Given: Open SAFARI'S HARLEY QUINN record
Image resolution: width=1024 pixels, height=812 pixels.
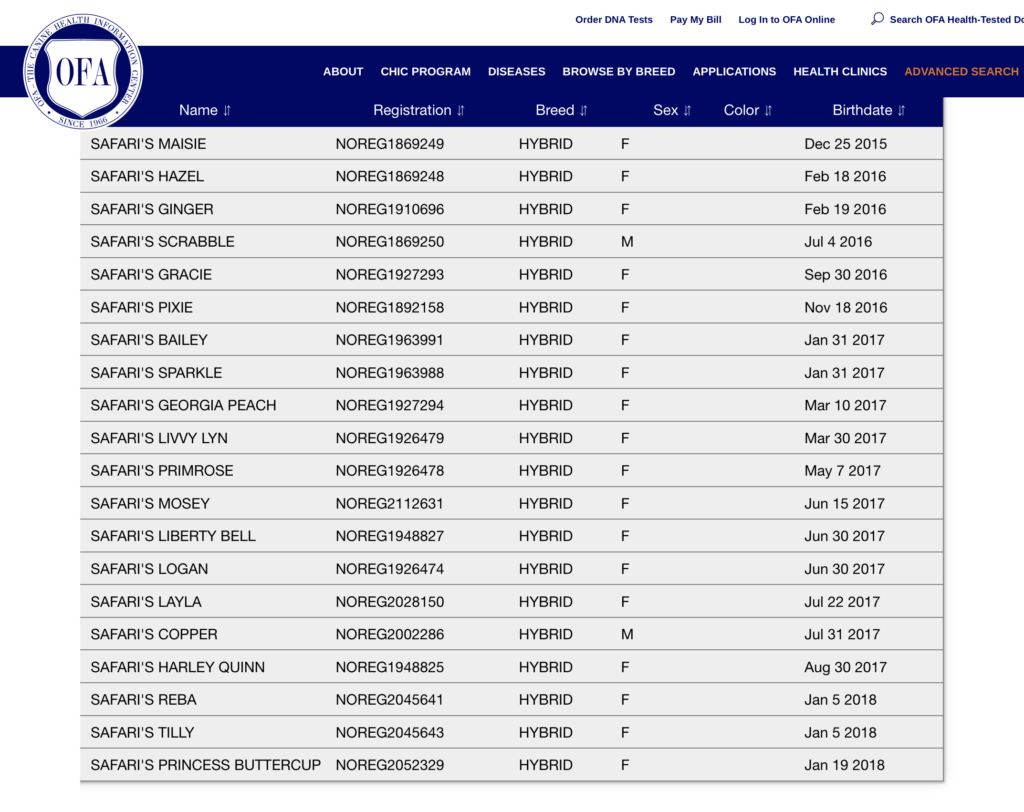Looking at the screenshot, I should [x=178, y=667].
